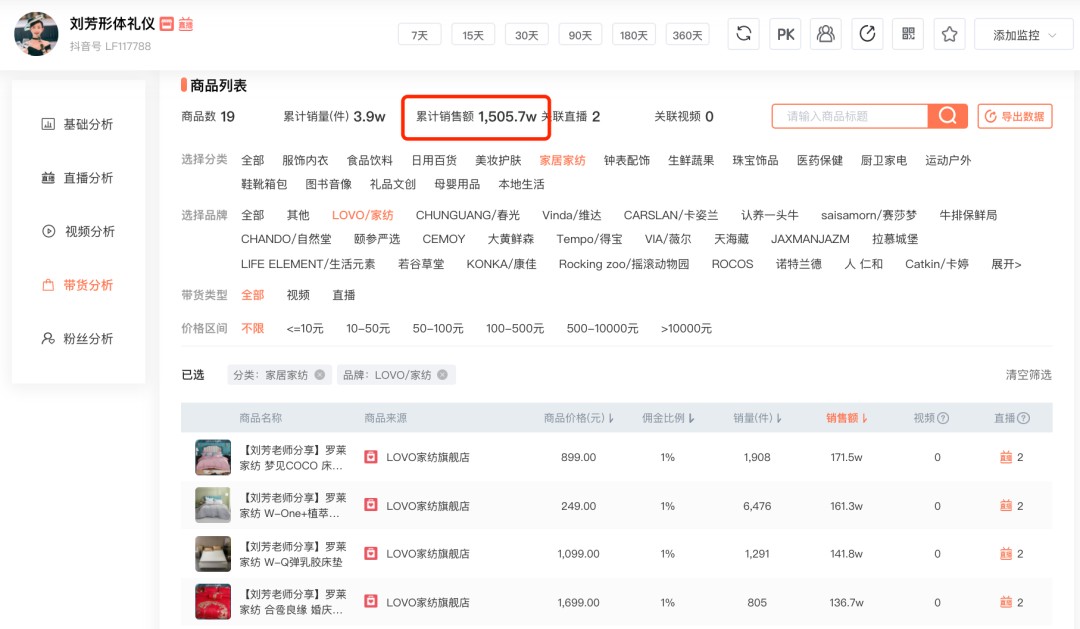The image size is (1080, 629).
Task: Open the 添加监控 dropdown
Action: pyautogui.click(x=1024, y=34)
